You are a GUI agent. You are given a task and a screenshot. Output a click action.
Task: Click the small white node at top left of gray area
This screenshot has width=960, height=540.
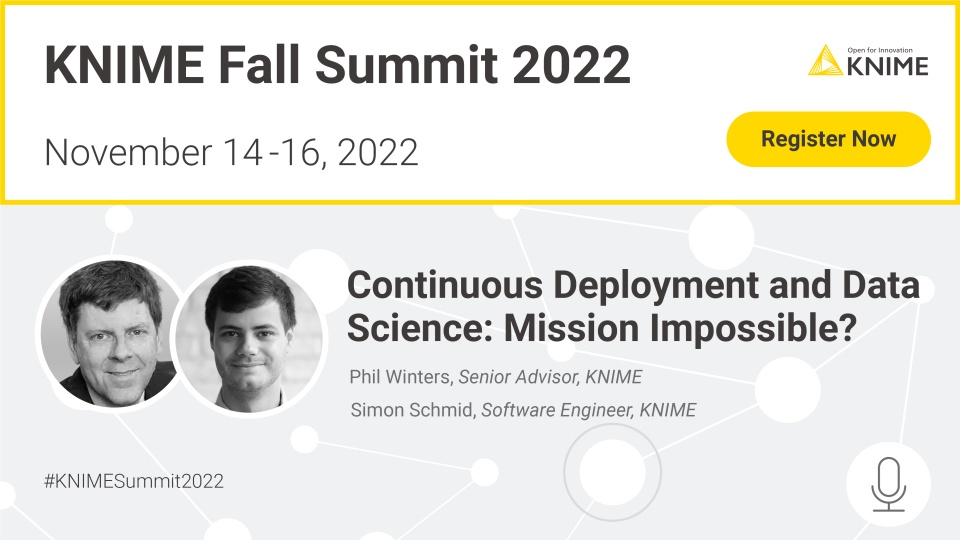click(x=119, y=219)
